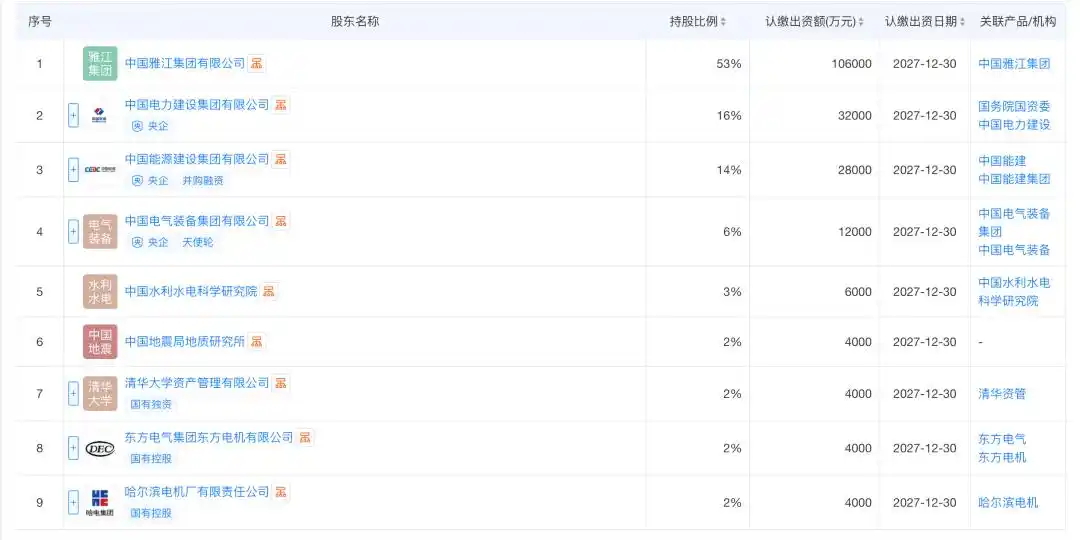Click the equity structure icon beside 中国雅江集团有限公司

pyautogui.click(x=256, y=63)
